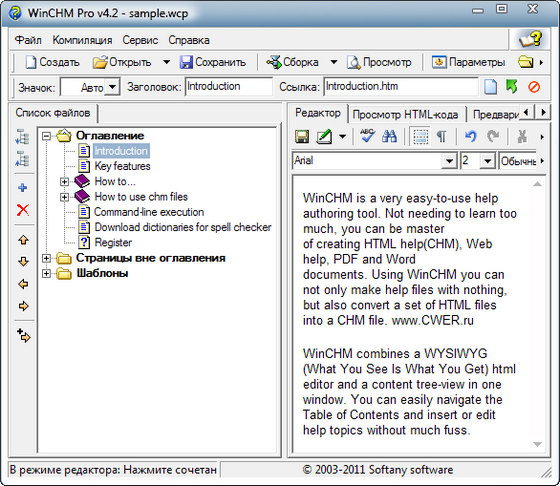Open the Файл menu
560x486 pixels.
28,40
